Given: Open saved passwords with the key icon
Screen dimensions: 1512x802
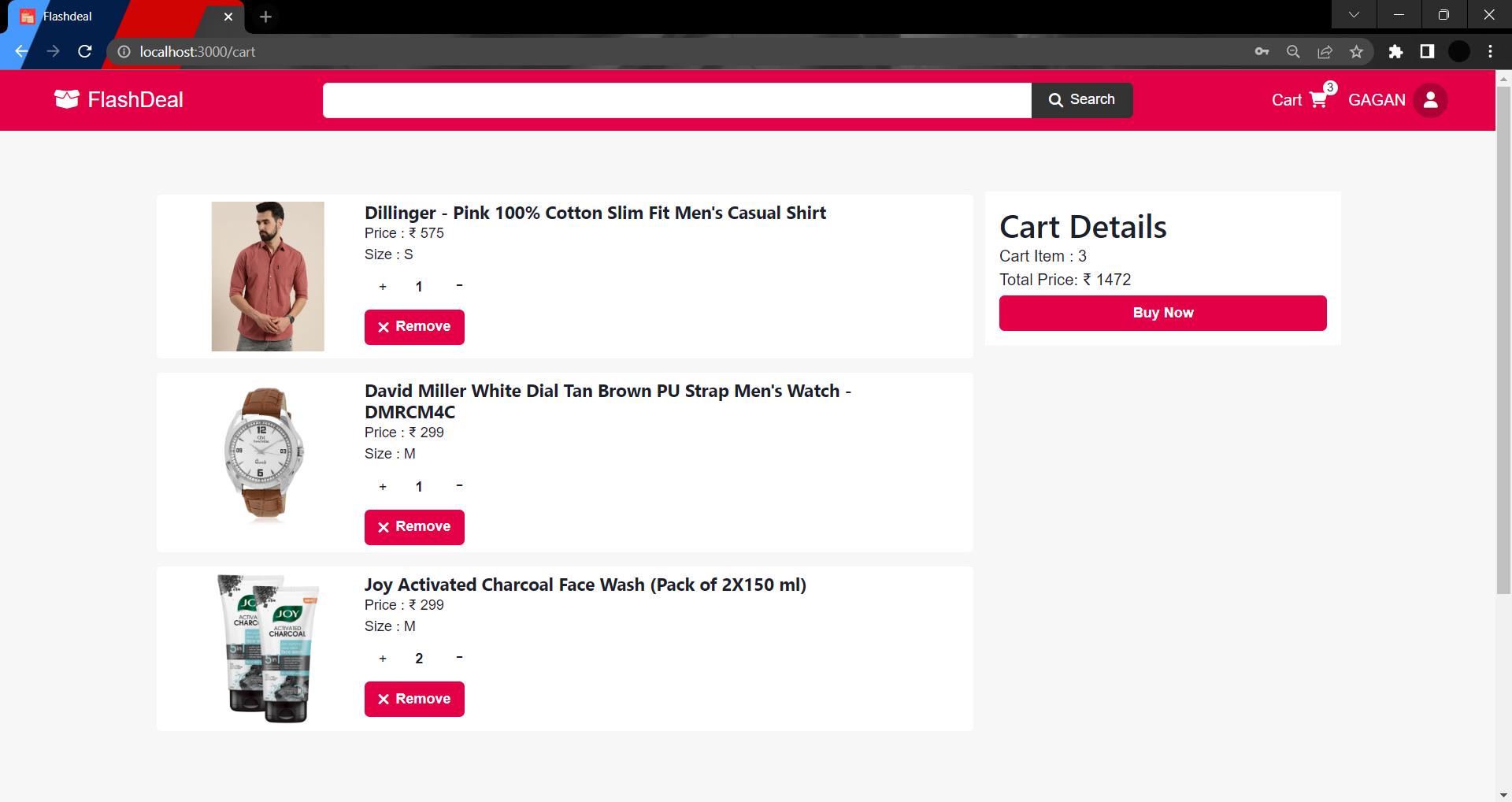Looking at the screenshot, I should click(1262, 52).
